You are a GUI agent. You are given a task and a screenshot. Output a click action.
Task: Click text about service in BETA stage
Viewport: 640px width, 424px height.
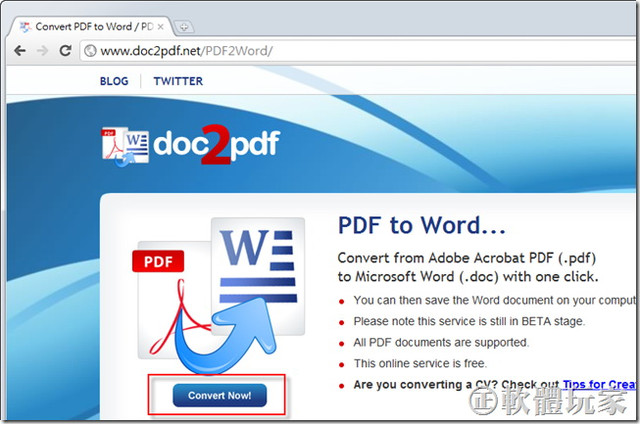[469, 321]
